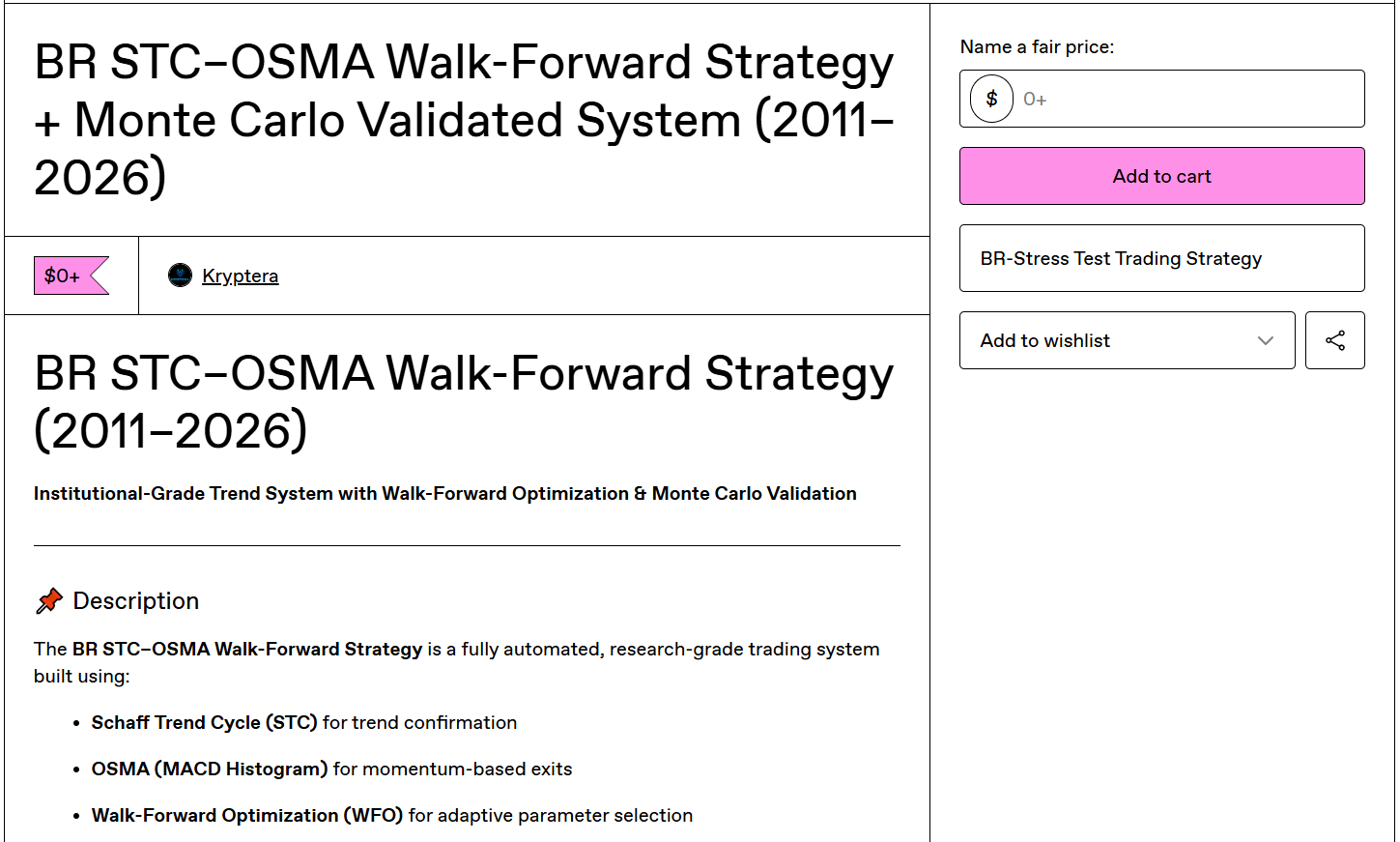
Task: Click the main product title heading
Action: [x=465, y=120]
